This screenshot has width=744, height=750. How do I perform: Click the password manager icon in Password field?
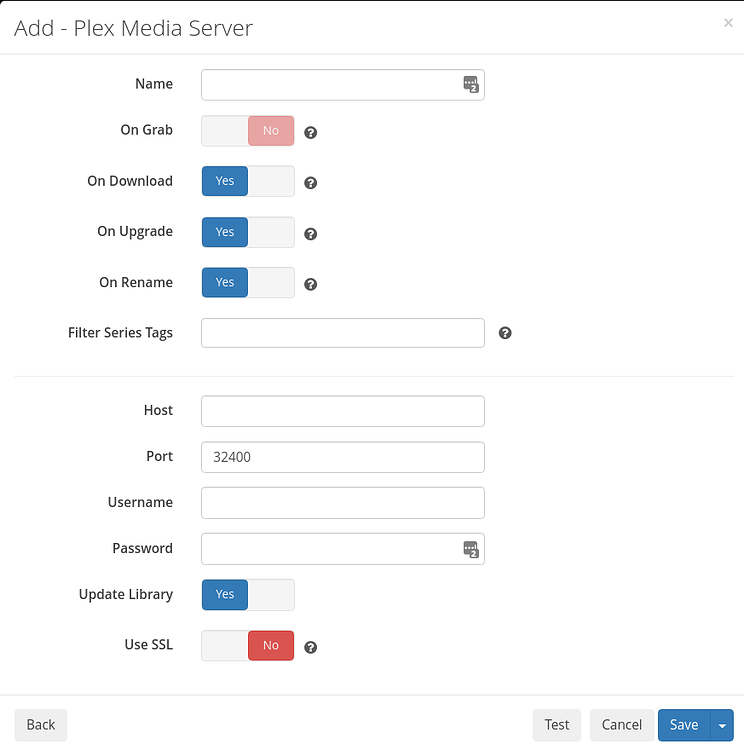tap(471, 549)
